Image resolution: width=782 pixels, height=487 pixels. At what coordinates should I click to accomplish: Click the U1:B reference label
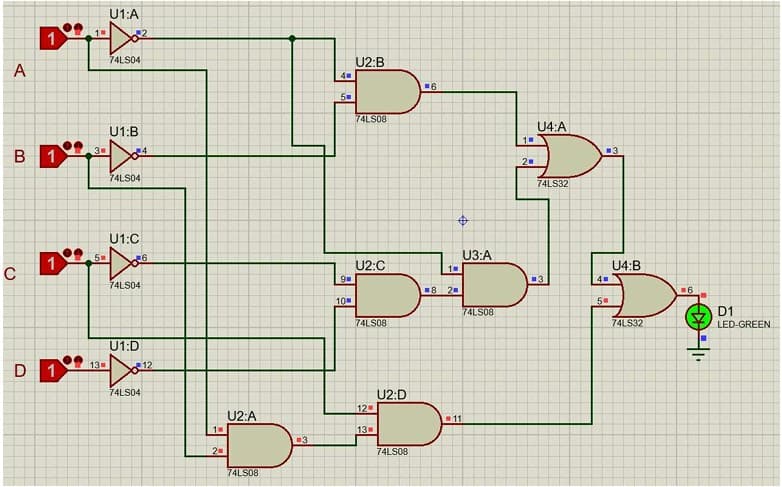coord(124,132)
